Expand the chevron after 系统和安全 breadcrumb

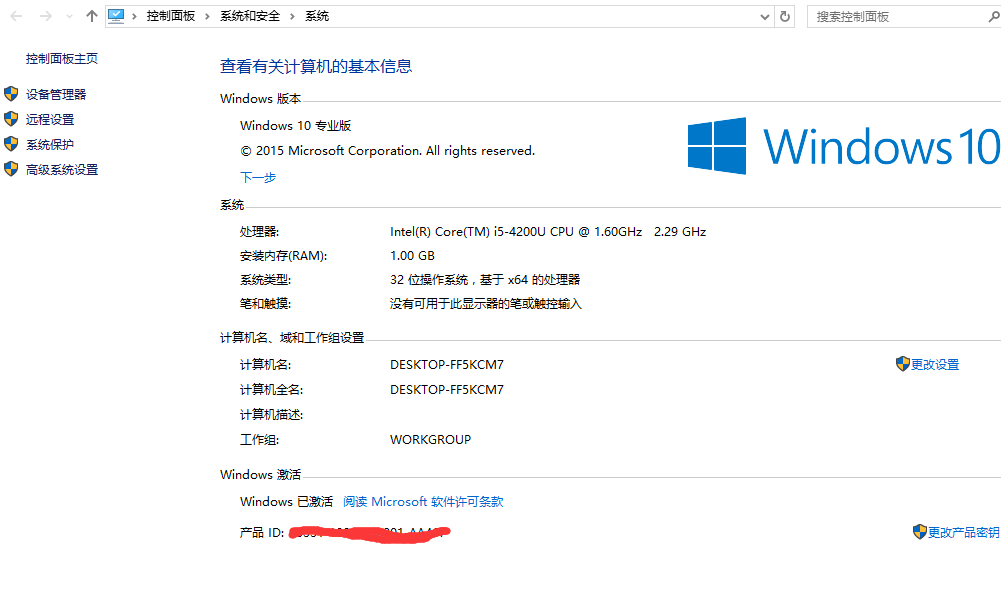[292, 17]
